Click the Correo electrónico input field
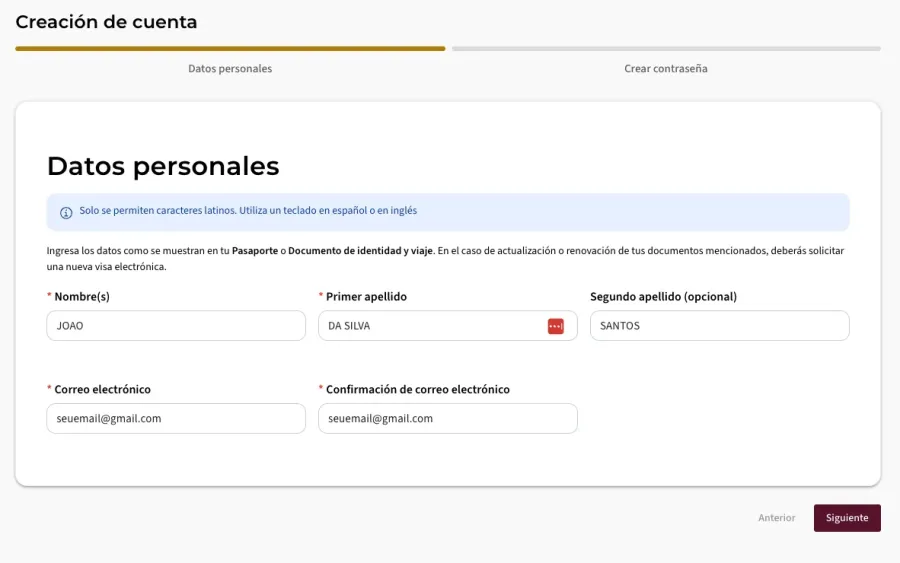Viewport: 900px width, 563px height. tap(175, 419)
